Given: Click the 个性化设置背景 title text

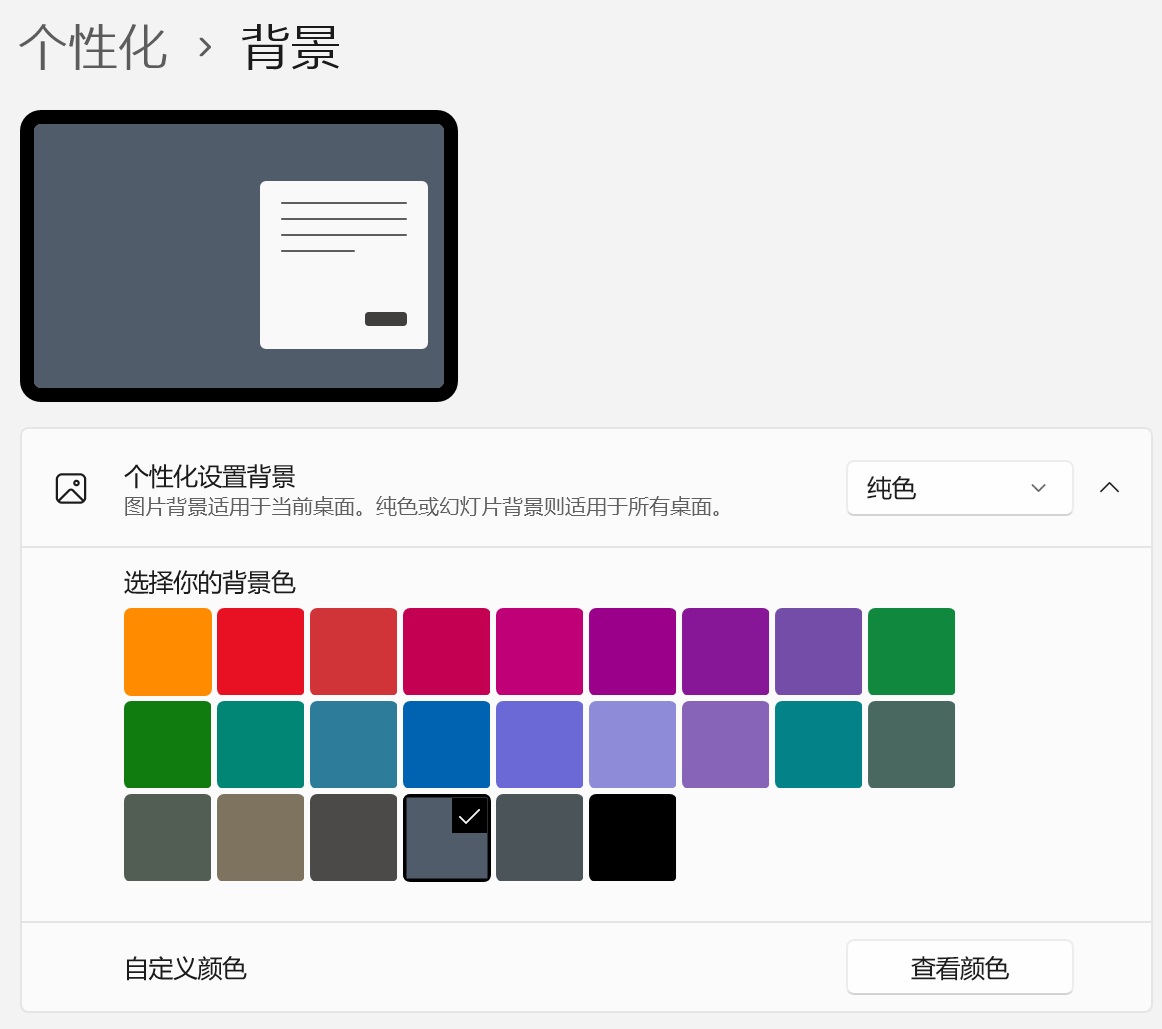Looking at the screenshot, I should 210,476.
